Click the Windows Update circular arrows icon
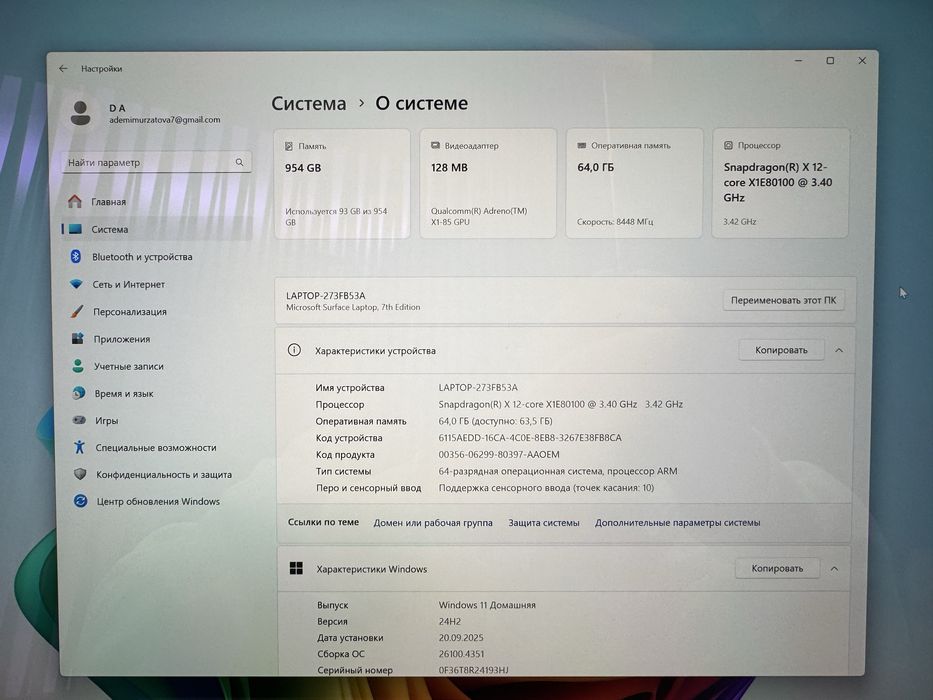Viewport: 933px width, 700px height. [x=80, y=501]
